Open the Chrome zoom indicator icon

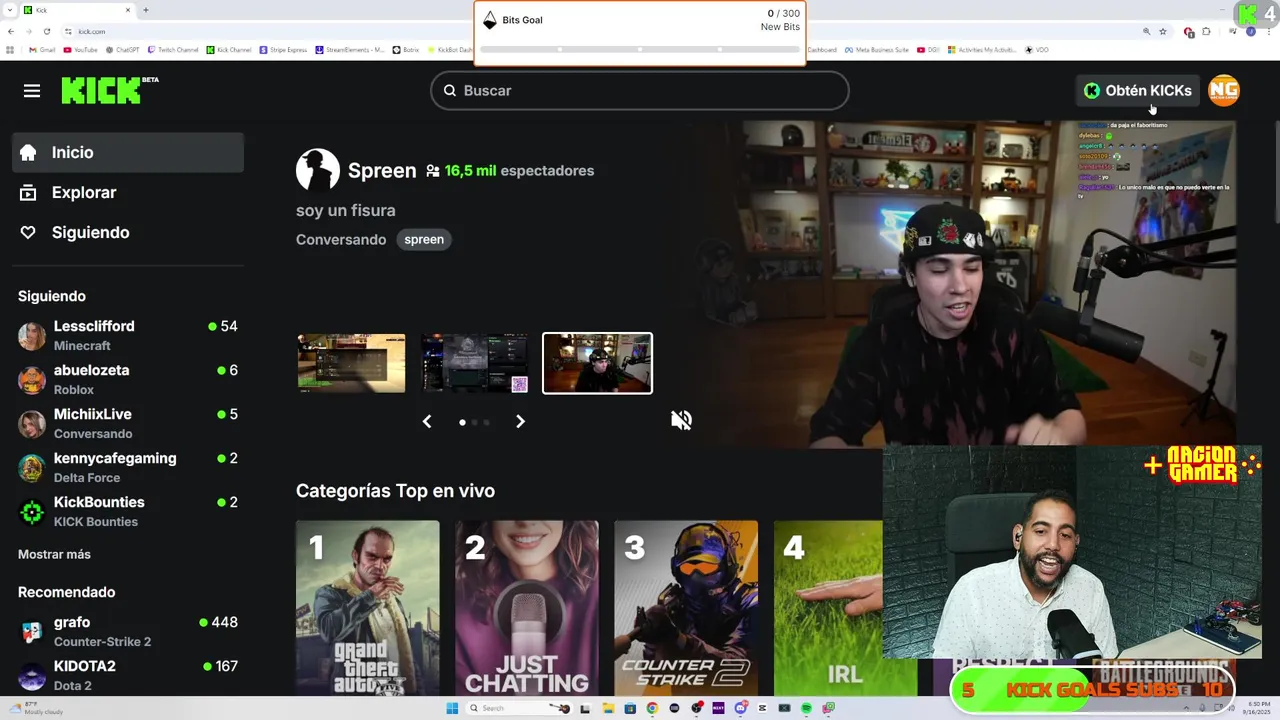click(x=1146, y=31)
